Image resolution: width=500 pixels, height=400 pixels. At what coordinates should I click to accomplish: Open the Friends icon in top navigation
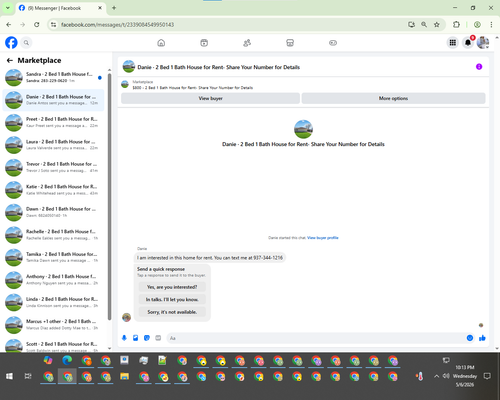pos(247,43)
